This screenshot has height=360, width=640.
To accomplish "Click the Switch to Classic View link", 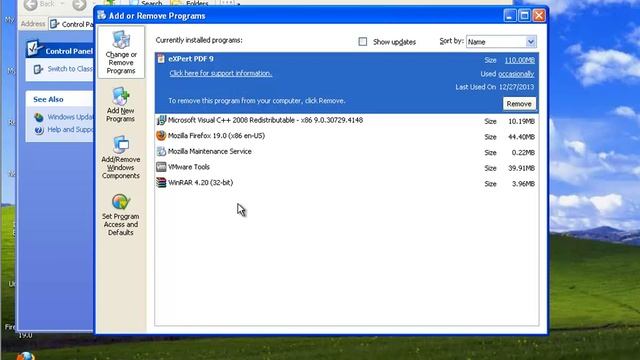I will [70, 69].
